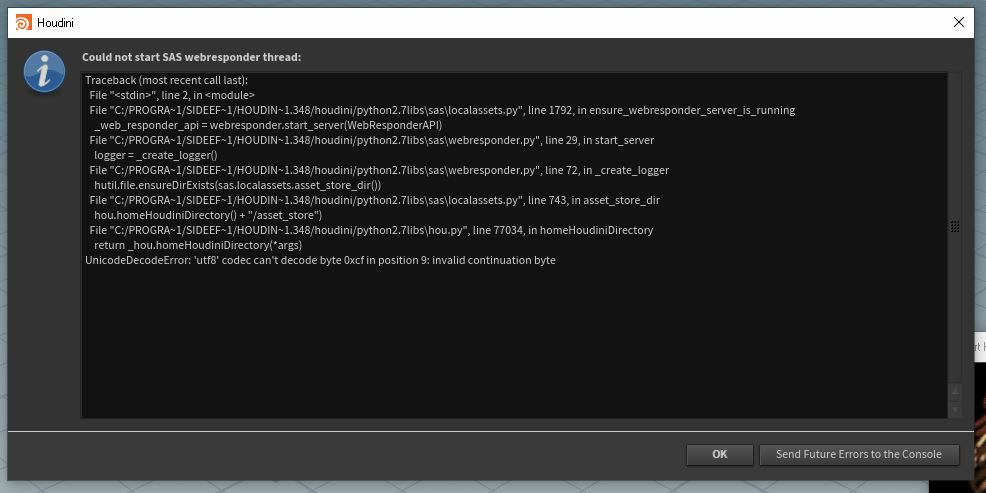
Task: Click the line ending 'in start_server'
Action: click(372, 140)
